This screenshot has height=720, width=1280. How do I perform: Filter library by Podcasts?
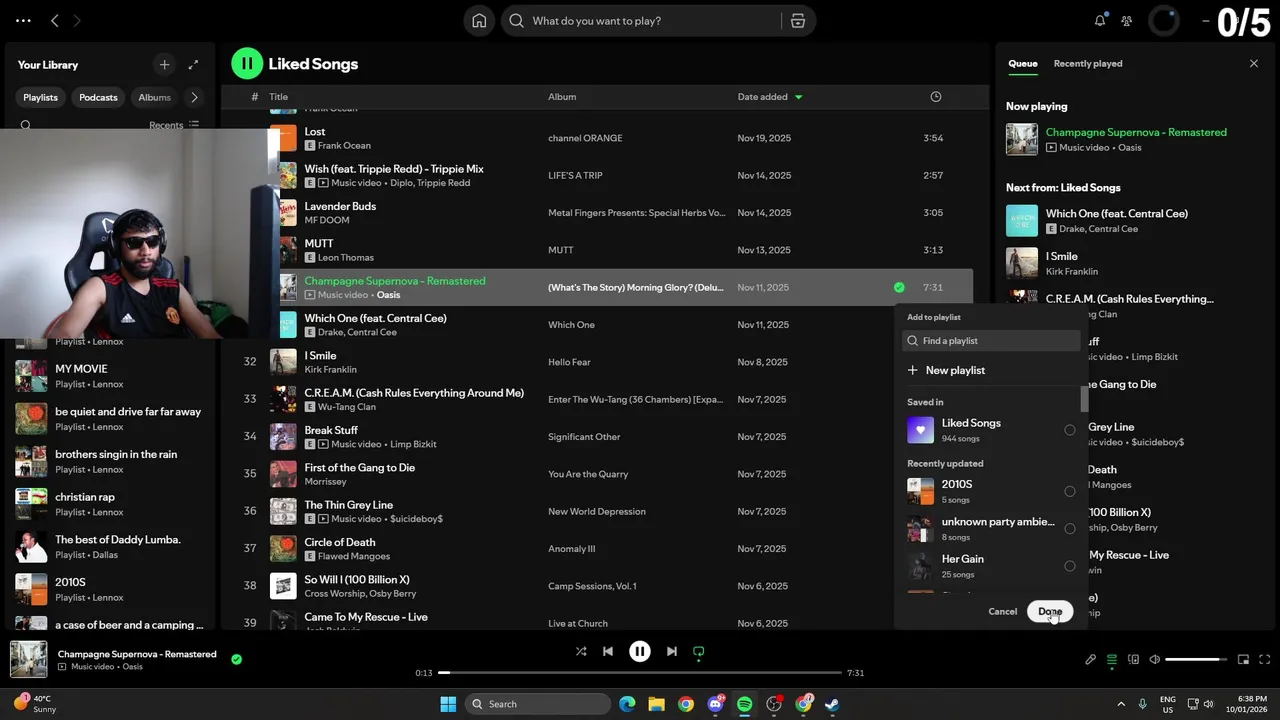click(98, 97)
